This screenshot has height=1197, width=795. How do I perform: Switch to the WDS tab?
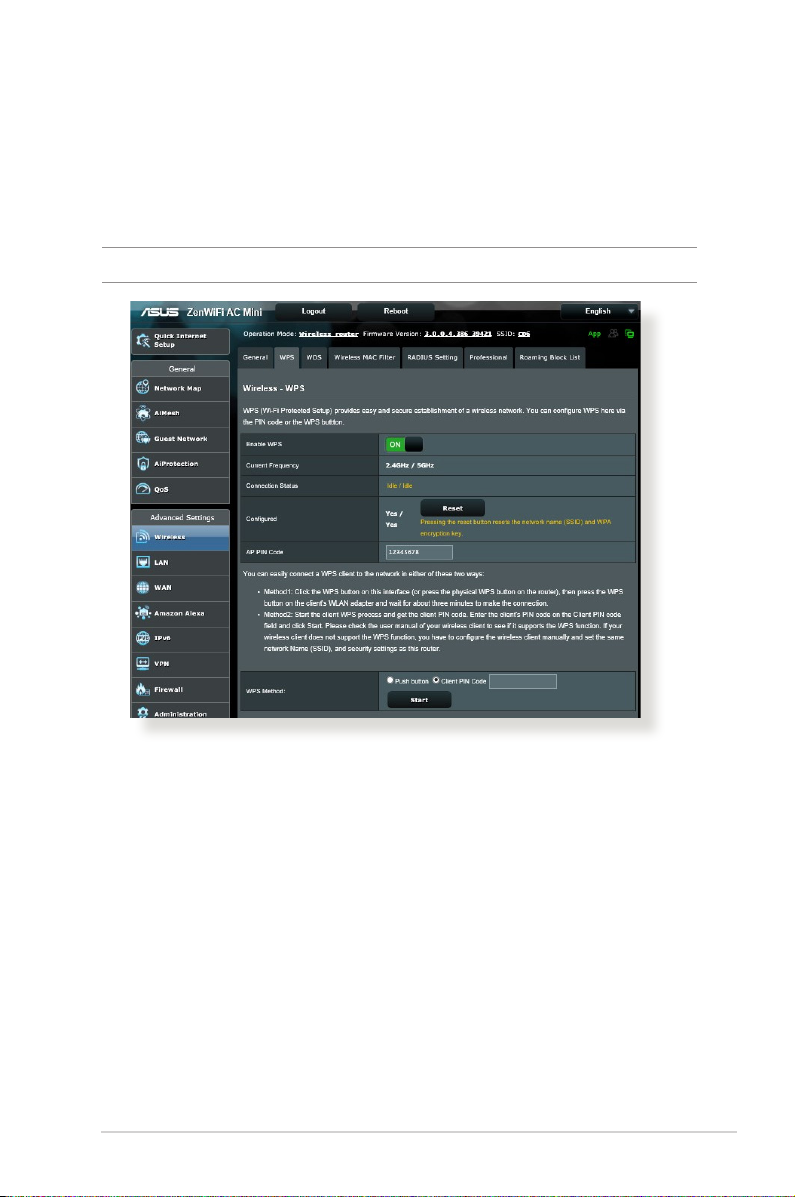(314, 357)
